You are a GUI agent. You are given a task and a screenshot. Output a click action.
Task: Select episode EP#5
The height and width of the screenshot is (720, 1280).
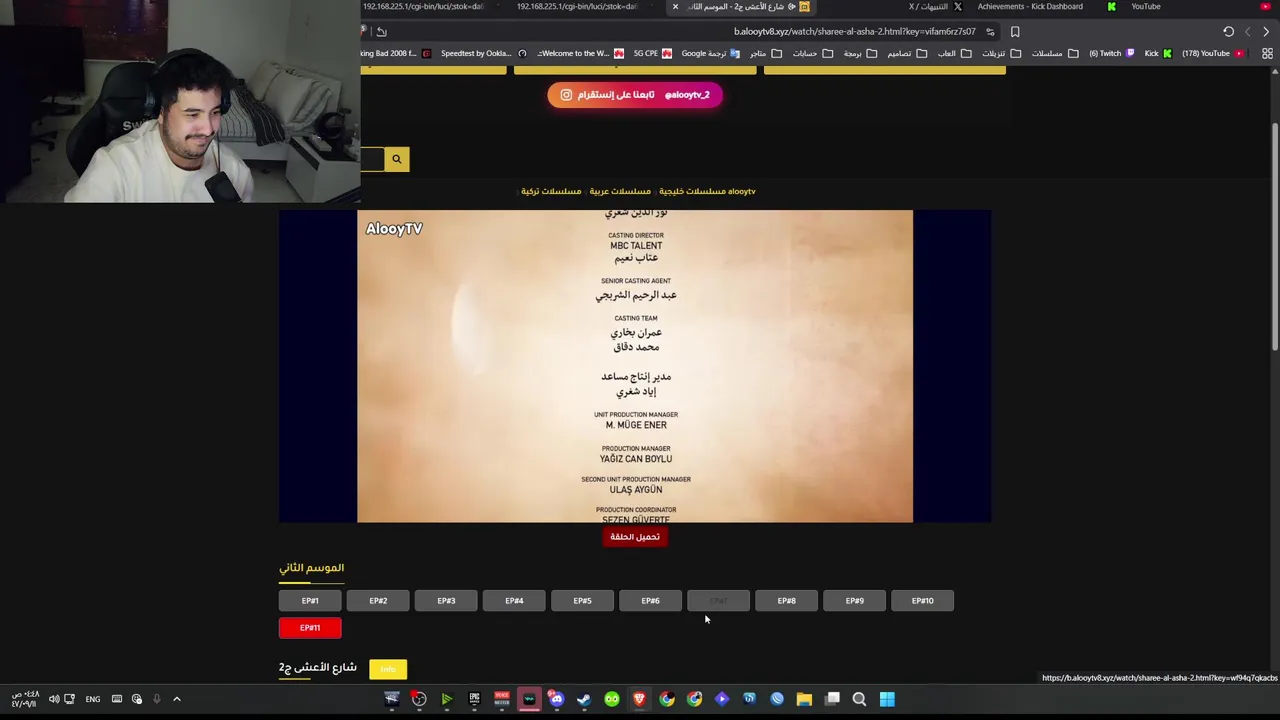(582, 601)
